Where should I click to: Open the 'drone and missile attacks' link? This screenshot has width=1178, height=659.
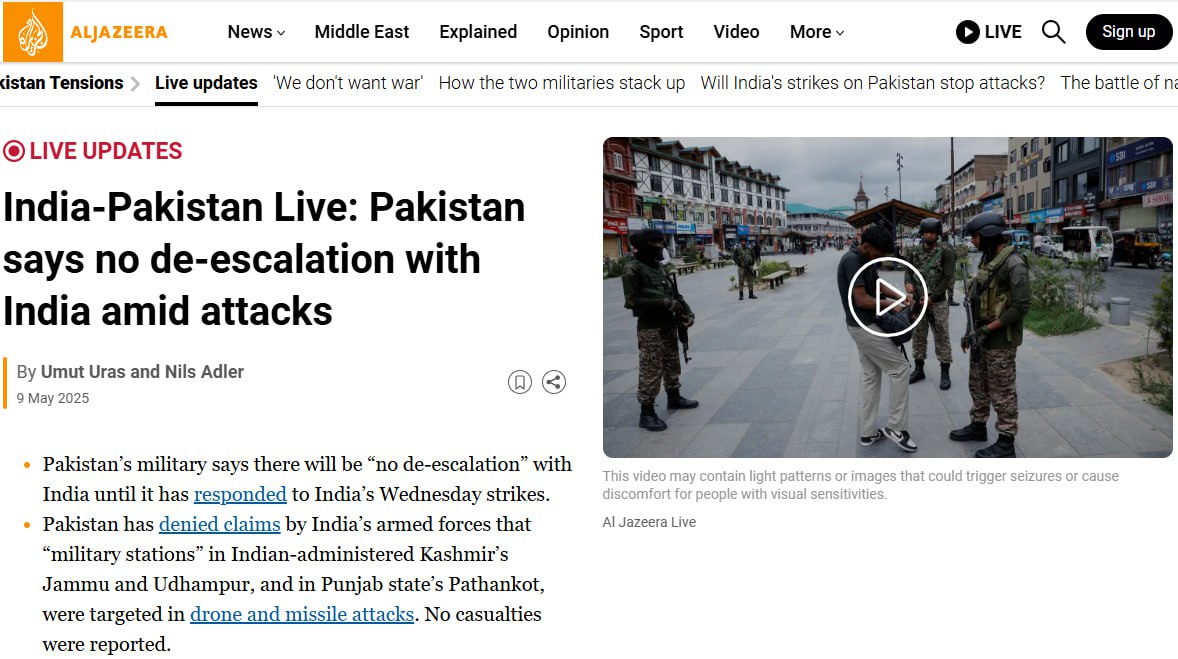point(302,615)
